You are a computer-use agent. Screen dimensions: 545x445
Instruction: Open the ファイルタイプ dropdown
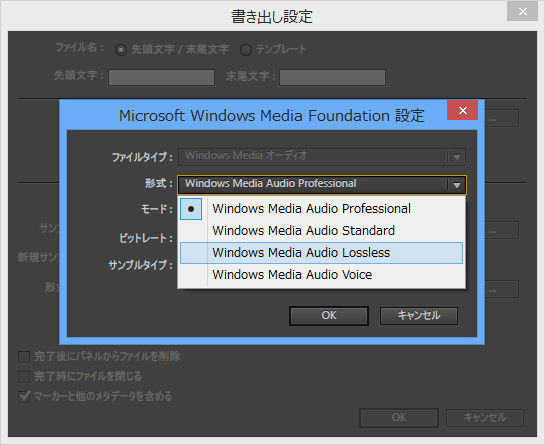coord(322,157)
